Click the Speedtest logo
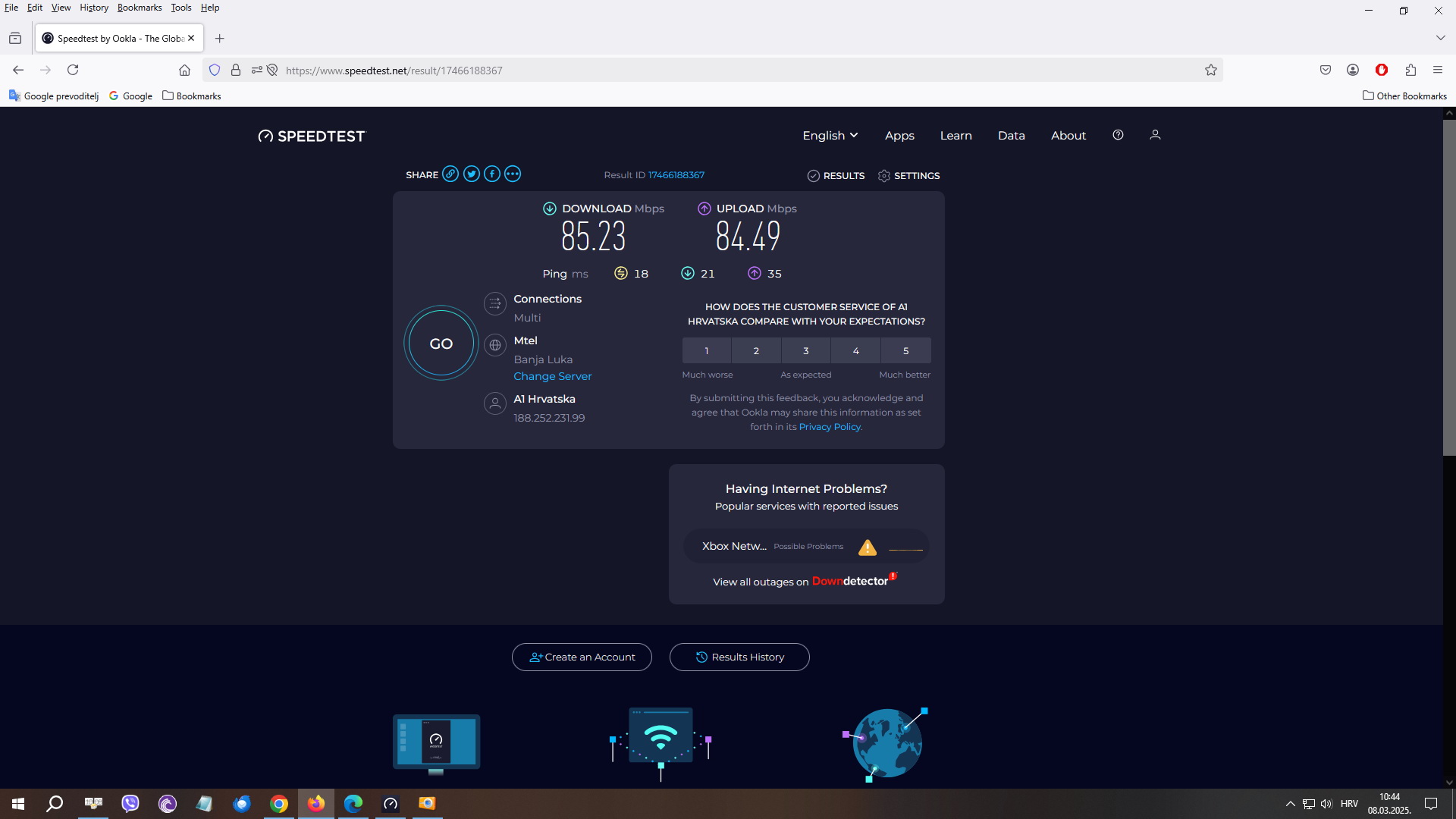The width and height of the screenshot is (1456, 819). 312,136
